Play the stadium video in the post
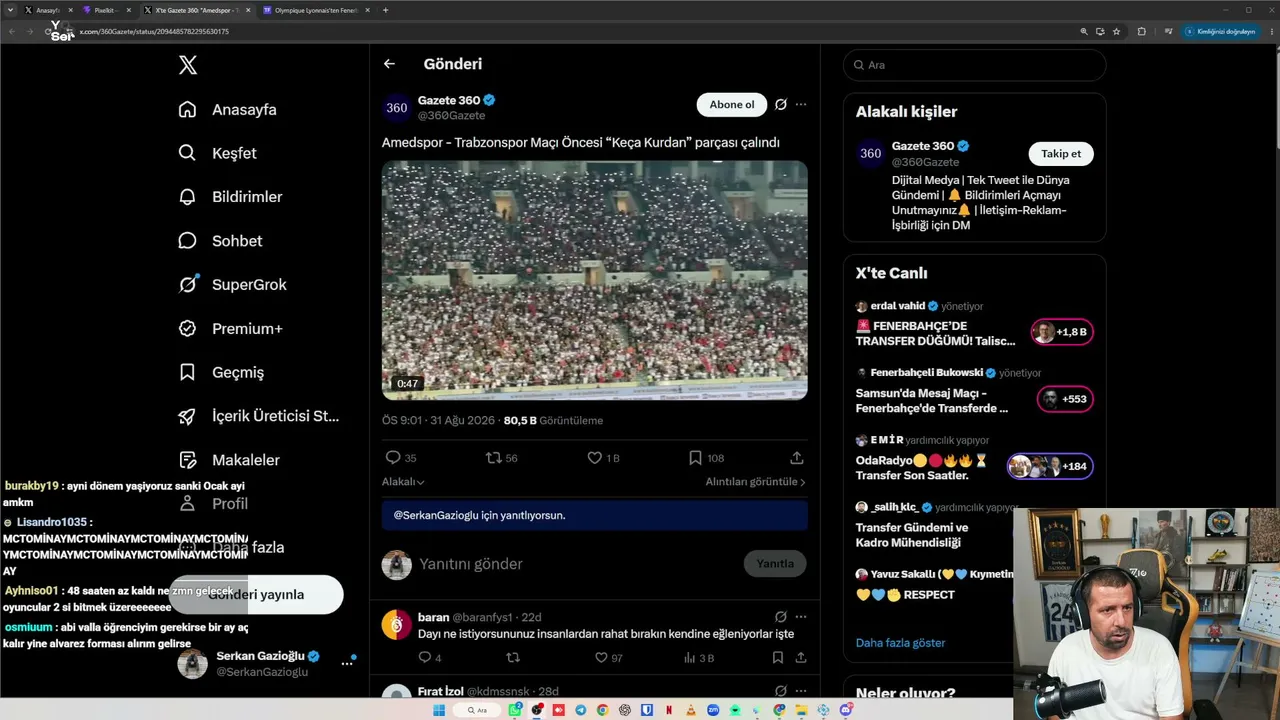The height and width of the screenshot is (720, 1280). pos(595,280)
